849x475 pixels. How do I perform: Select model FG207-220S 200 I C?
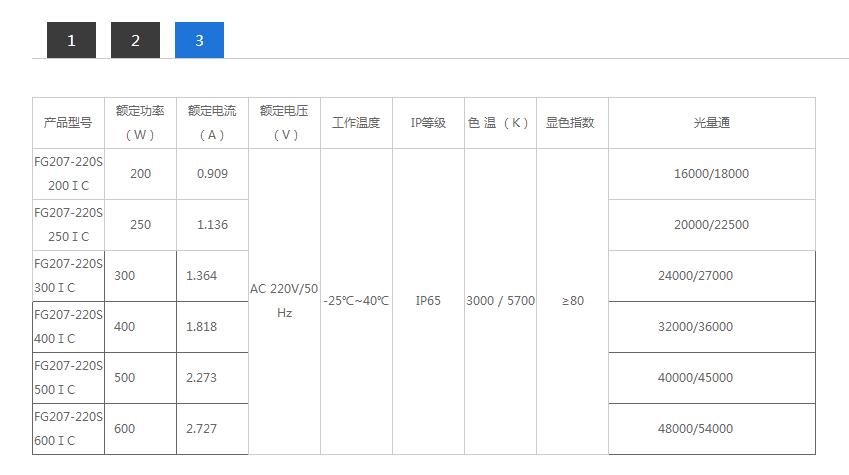point(68,174)
